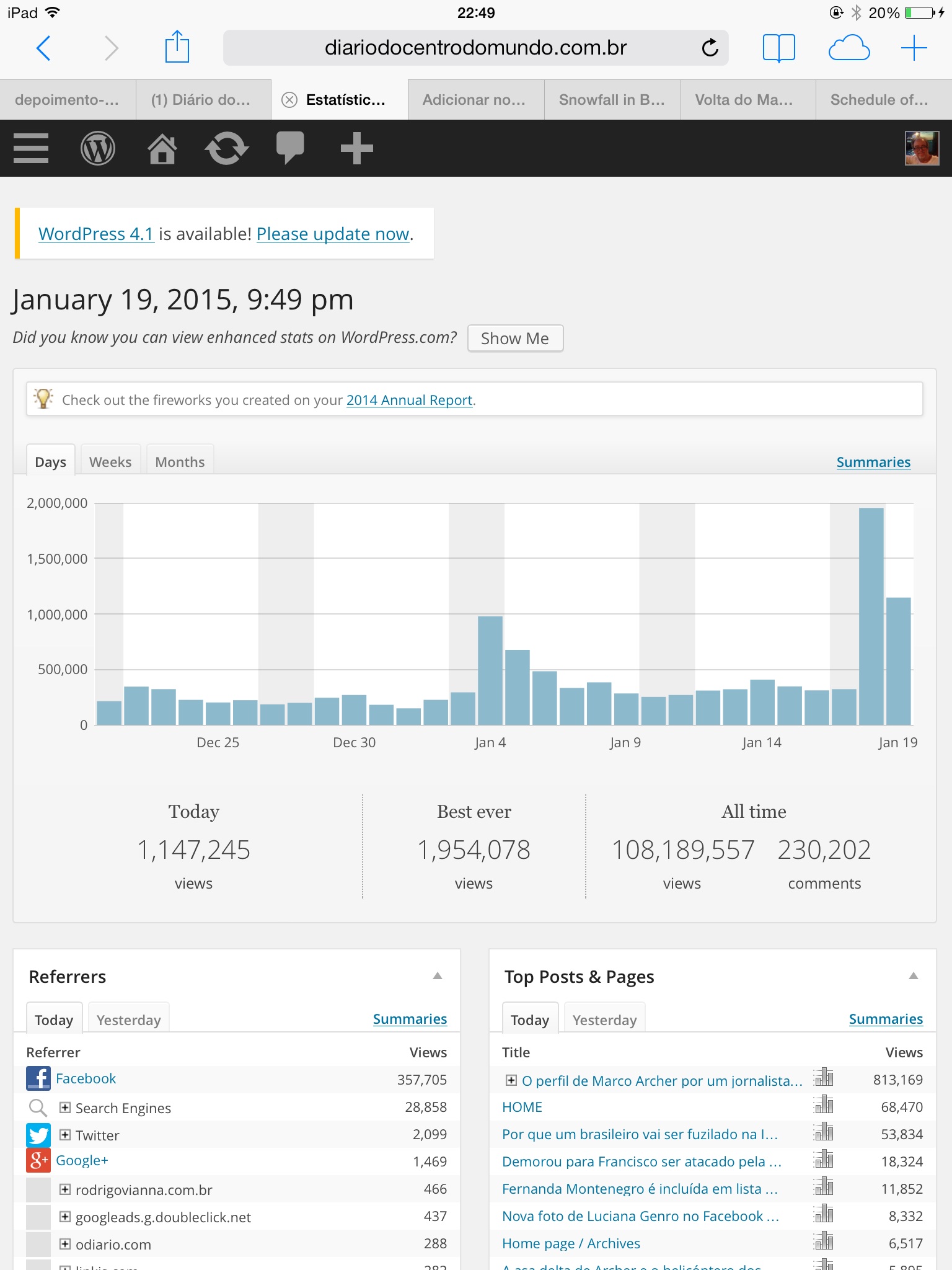This screenshot has width=952, height=1270.
Task: Click the WordPress logo icon
Action: pos(98,148)
